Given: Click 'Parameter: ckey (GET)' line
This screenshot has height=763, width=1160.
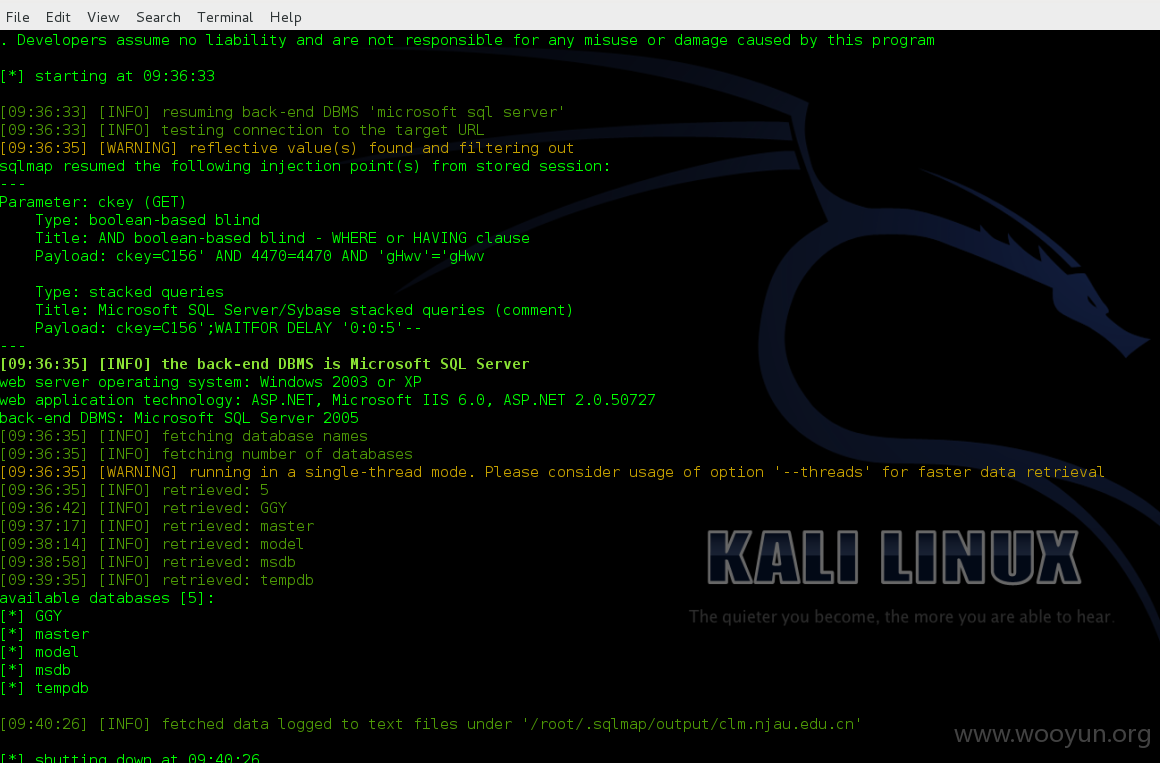Looking at the screenshot, I should (93, 202).
